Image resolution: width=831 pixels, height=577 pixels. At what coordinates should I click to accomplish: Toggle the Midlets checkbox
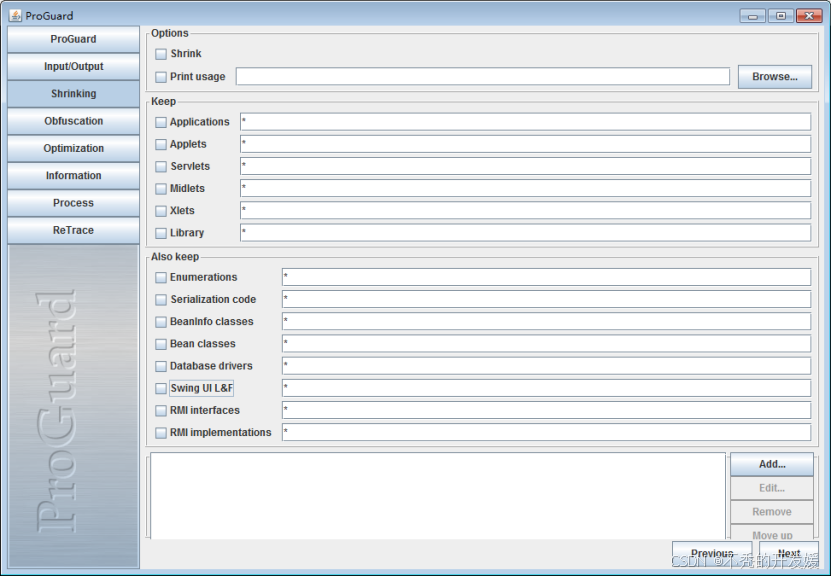click(x=161, y=189)
